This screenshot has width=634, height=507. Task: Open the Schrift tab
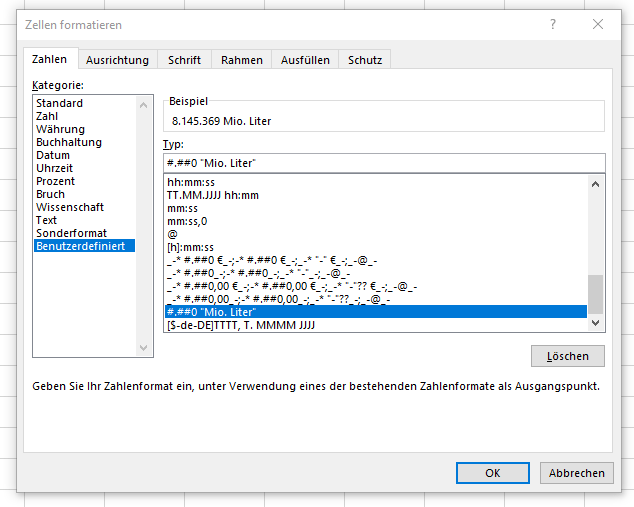click(x=184, y=60)
